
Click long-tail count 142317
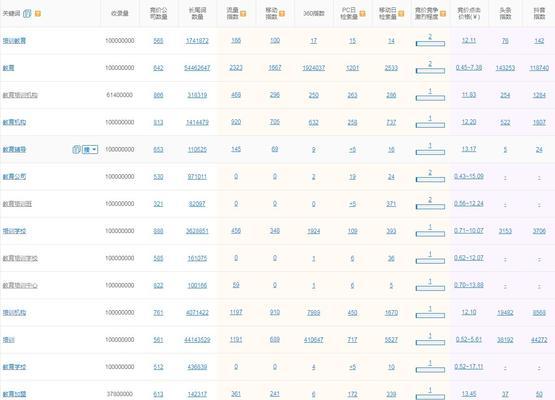pyautogui.click(x=197, y=394)
